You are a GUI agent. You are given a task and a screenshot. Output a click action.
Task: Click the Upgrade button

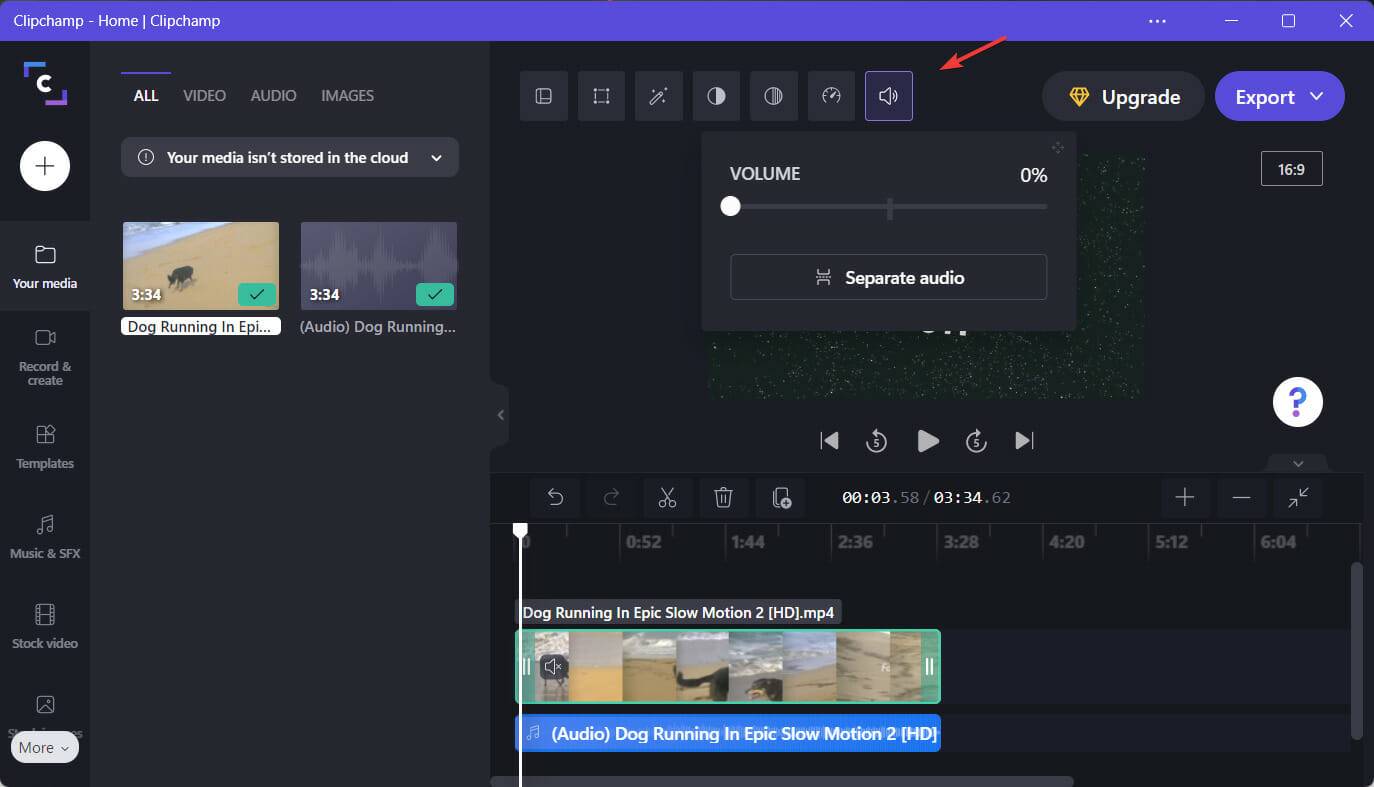pos(1122,96)
